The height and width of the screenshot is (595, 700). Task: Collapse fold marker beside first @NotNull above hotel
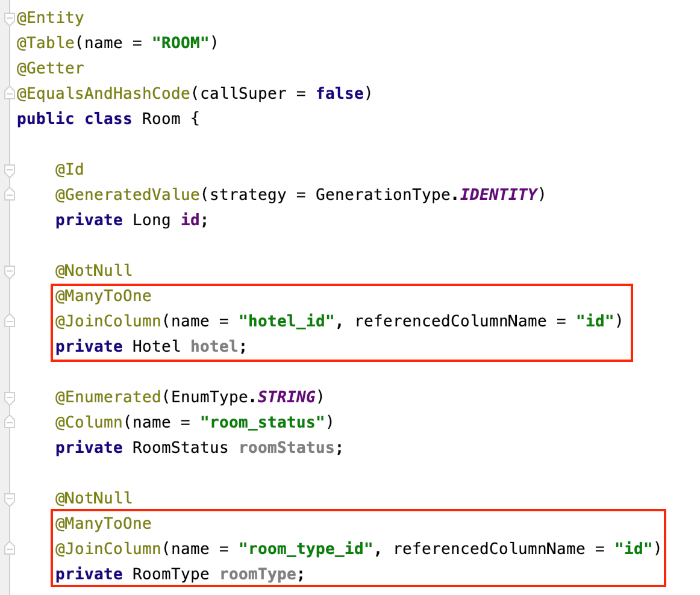(x=9, y=271)
